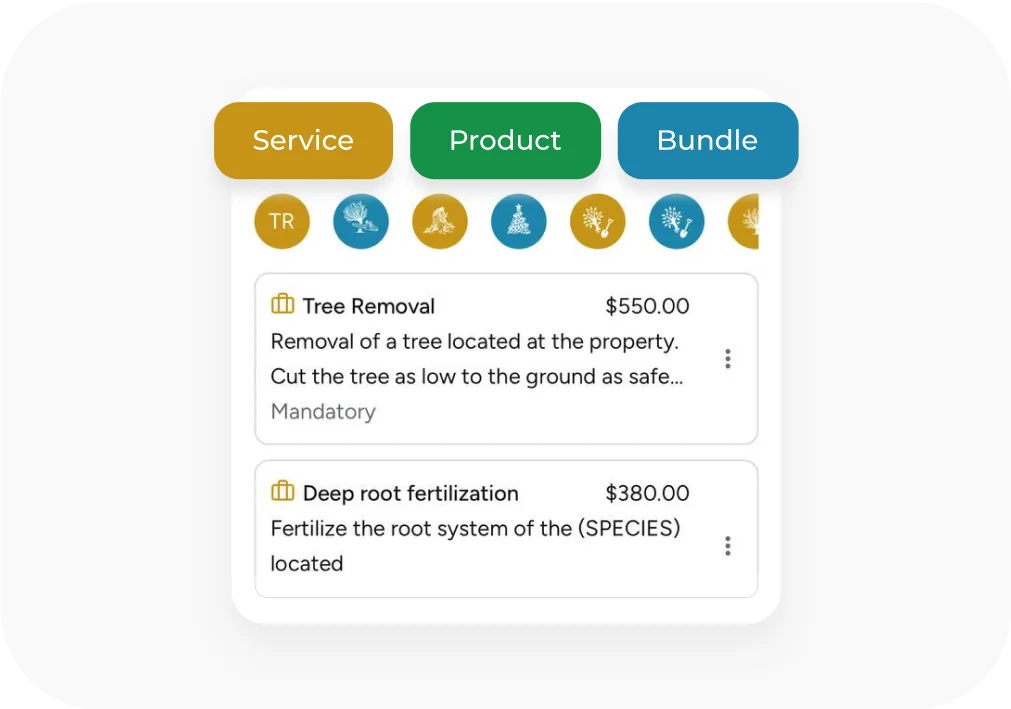1011x709 pixels.
Task: Click the $550.00 price on Tree Removal
Action: (x=647, y=306)
